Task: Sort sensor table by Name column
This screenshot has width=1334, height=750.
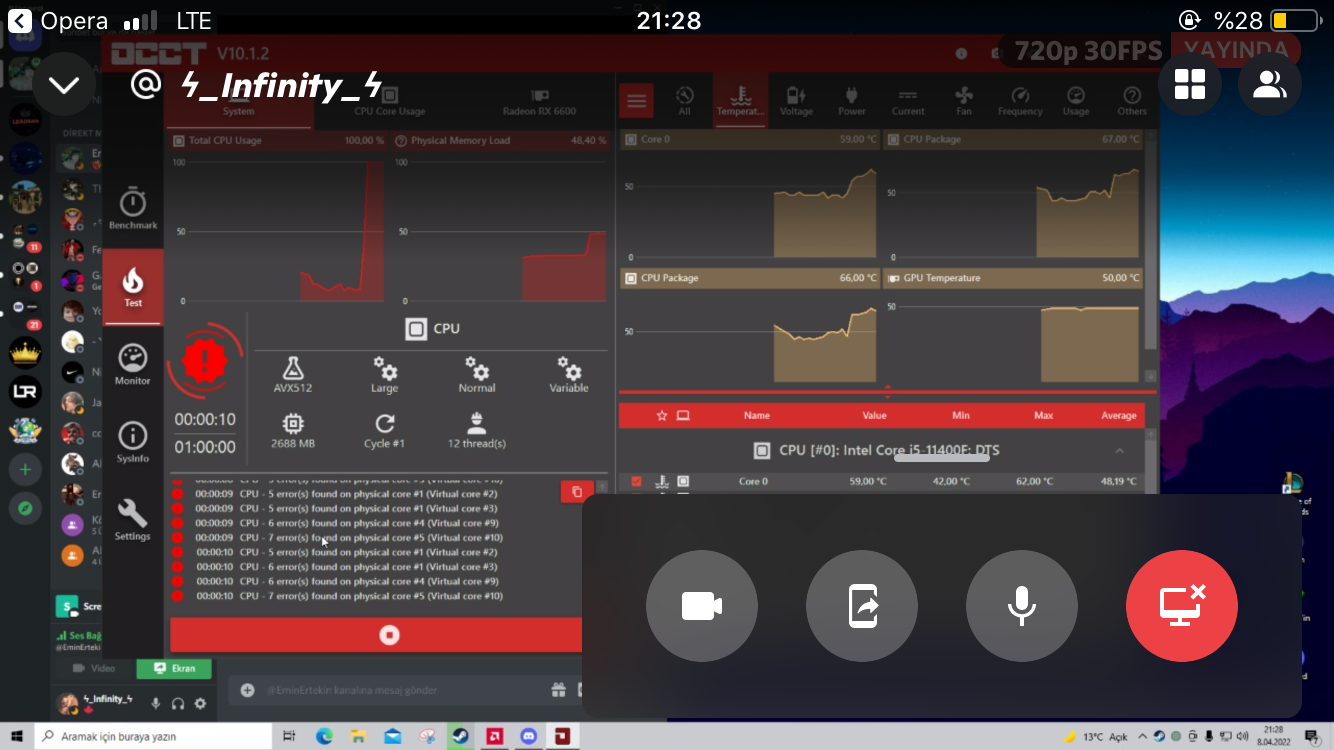Action: point(757,415)
